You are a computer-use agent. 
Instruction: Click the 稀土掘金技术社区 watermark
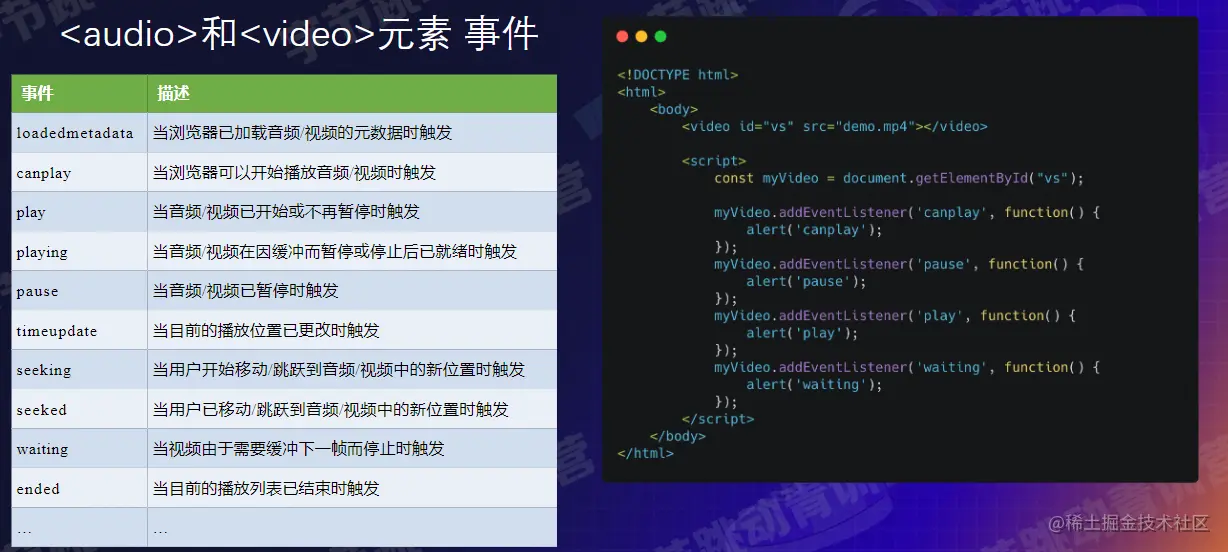click(1128, 523)
